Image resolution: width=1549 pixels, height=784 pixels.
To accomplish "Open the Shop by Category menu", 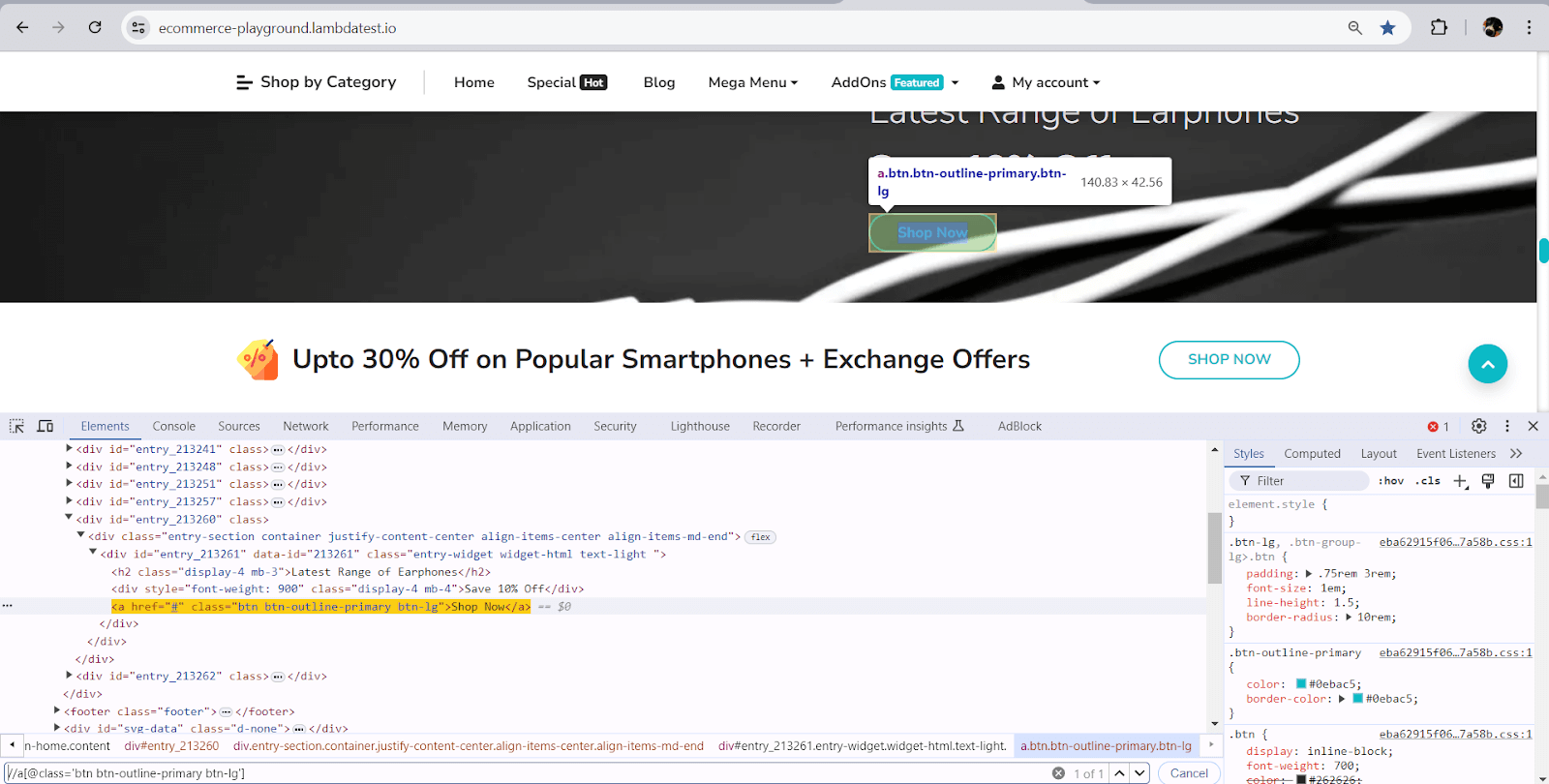I will point(316,82).
